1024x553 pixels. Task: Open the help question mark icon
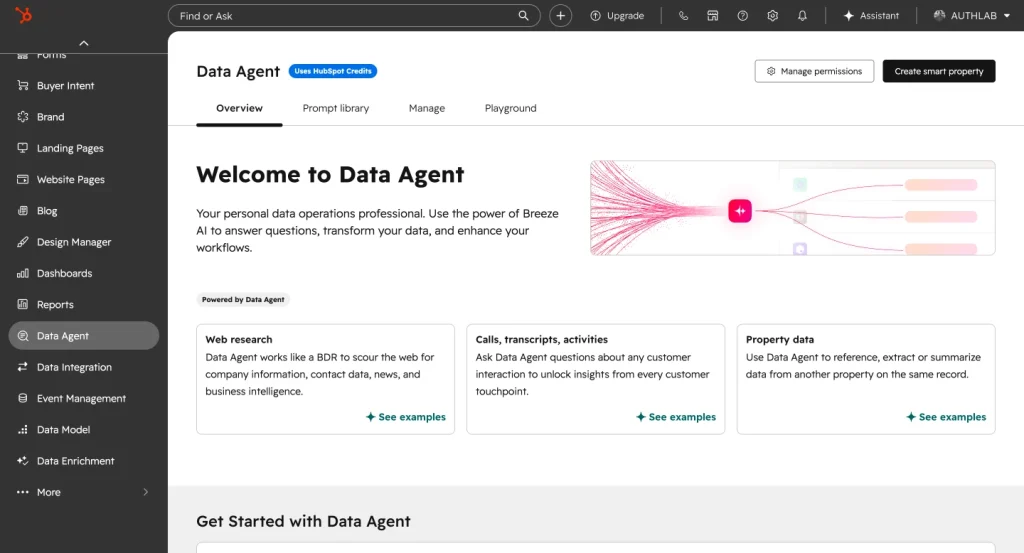click(743, 16)
